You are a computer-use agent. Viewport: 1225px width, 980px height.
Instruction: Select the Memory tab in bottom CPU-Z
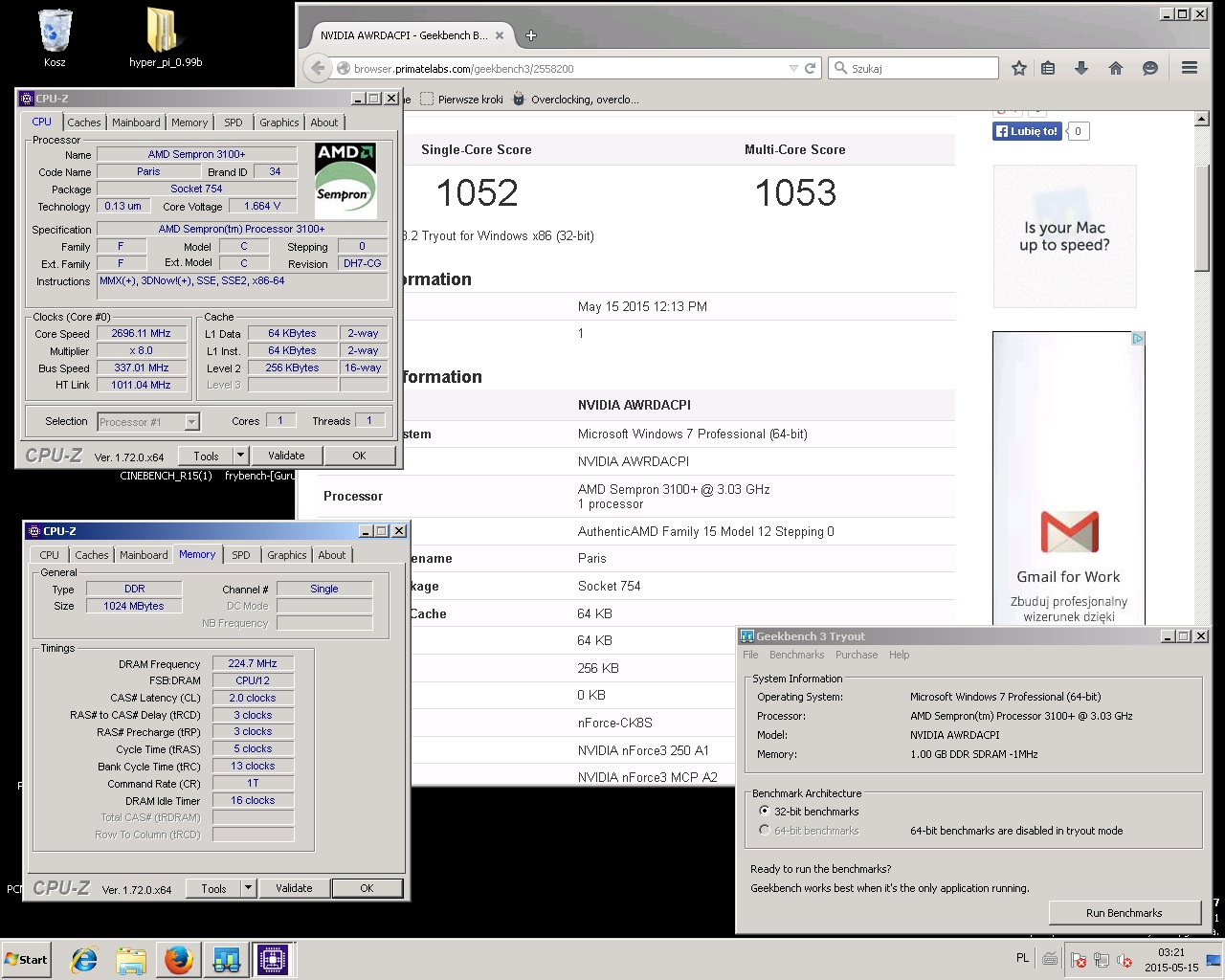point(197,555)
